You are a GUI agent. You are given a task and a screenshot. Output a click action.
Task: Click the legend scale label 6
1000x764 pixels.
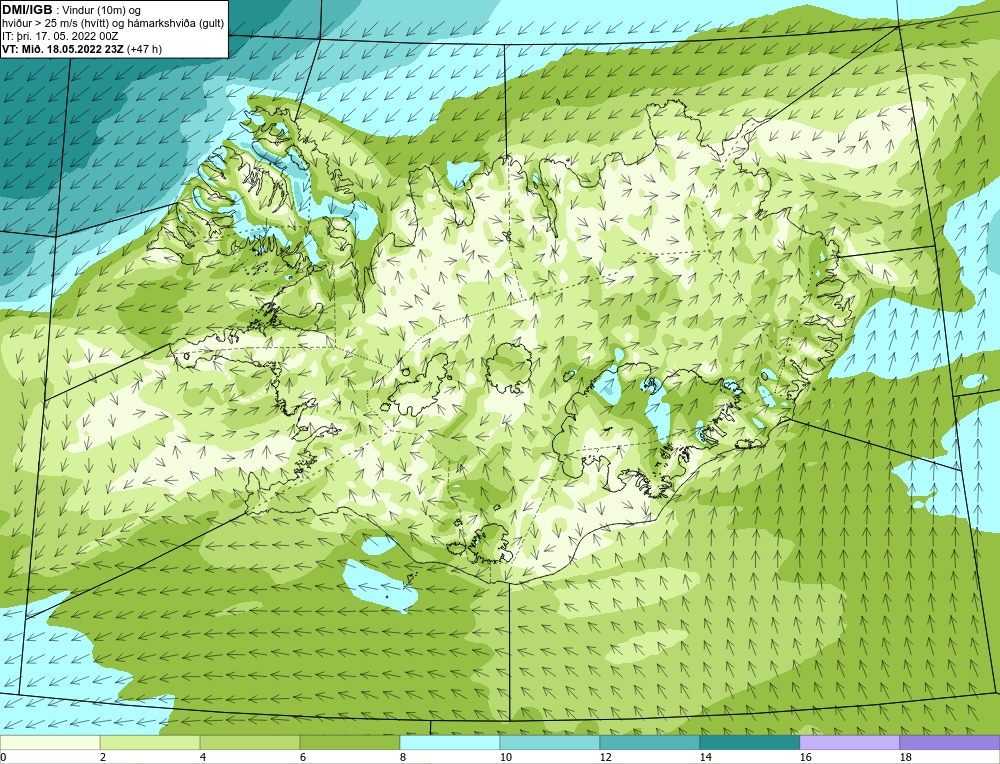pyautogui.click(x=303, y=757)
